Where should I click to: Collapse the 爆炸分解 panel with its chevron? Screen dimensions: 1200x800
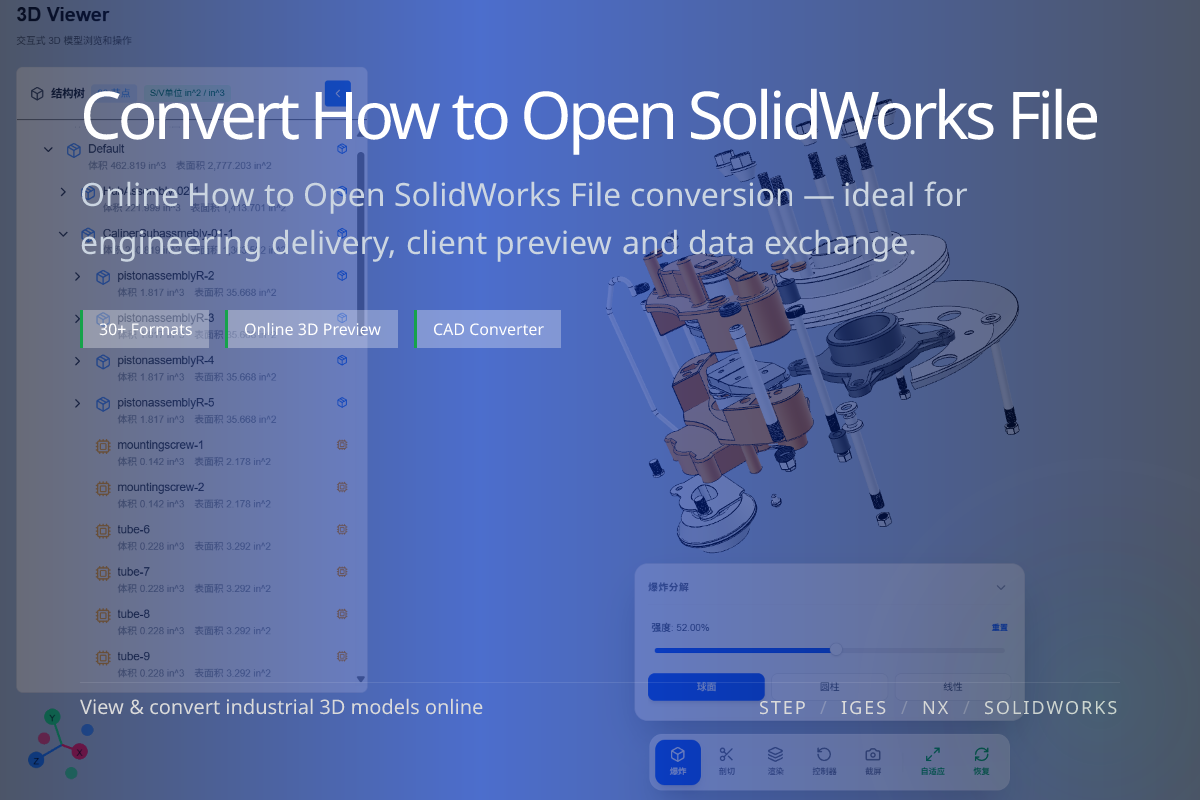pos(1001,588)
